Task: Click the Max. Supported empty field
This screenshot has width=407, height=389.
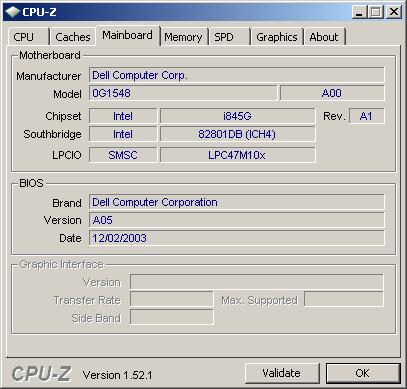Action: 344,299
